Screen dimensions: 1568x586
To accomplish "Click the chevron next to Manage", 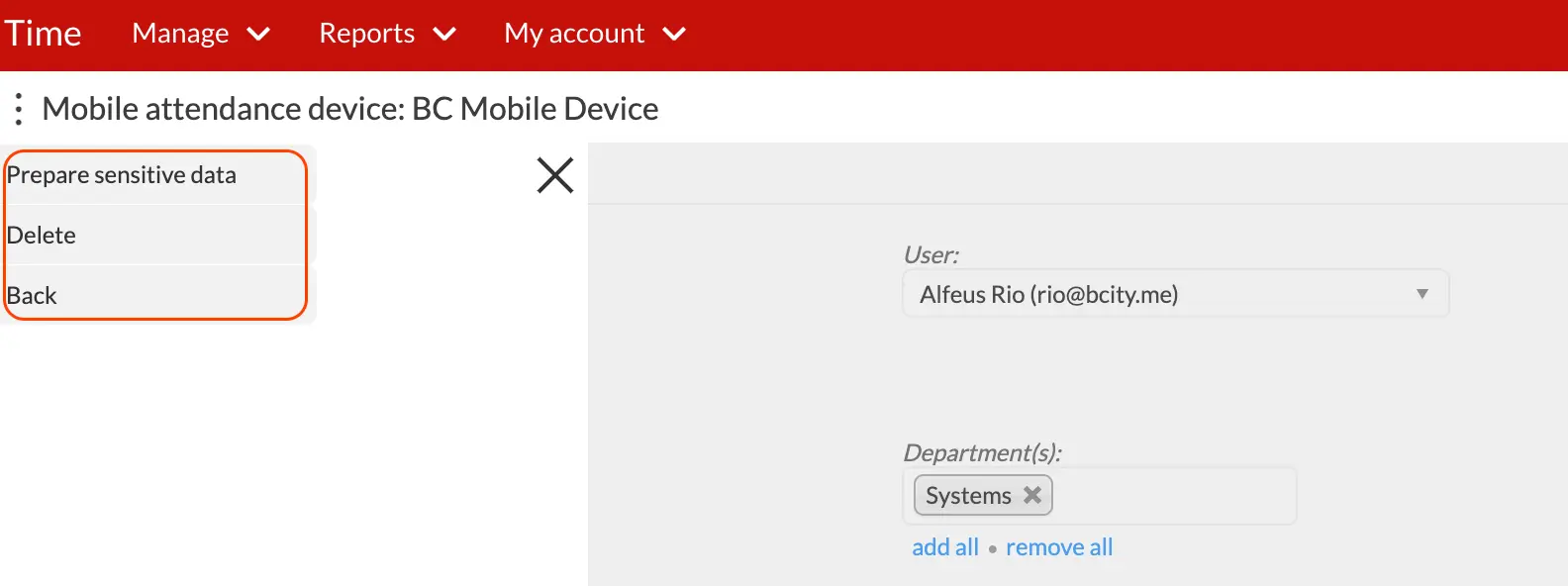I will coord(258,35).
